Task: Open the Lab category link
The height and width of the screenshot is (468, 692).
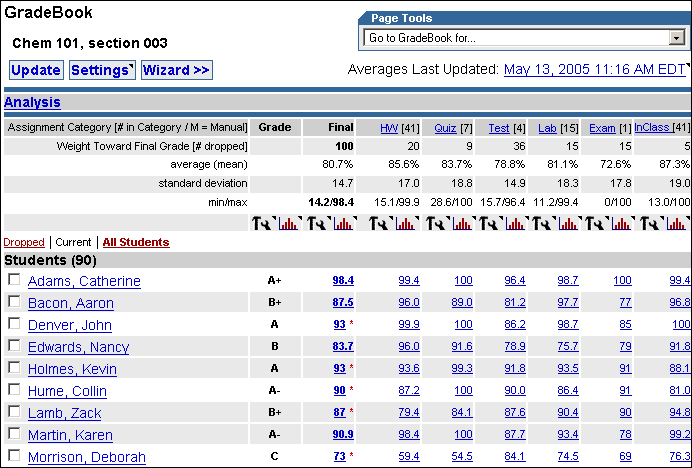Action: (547, 128)
